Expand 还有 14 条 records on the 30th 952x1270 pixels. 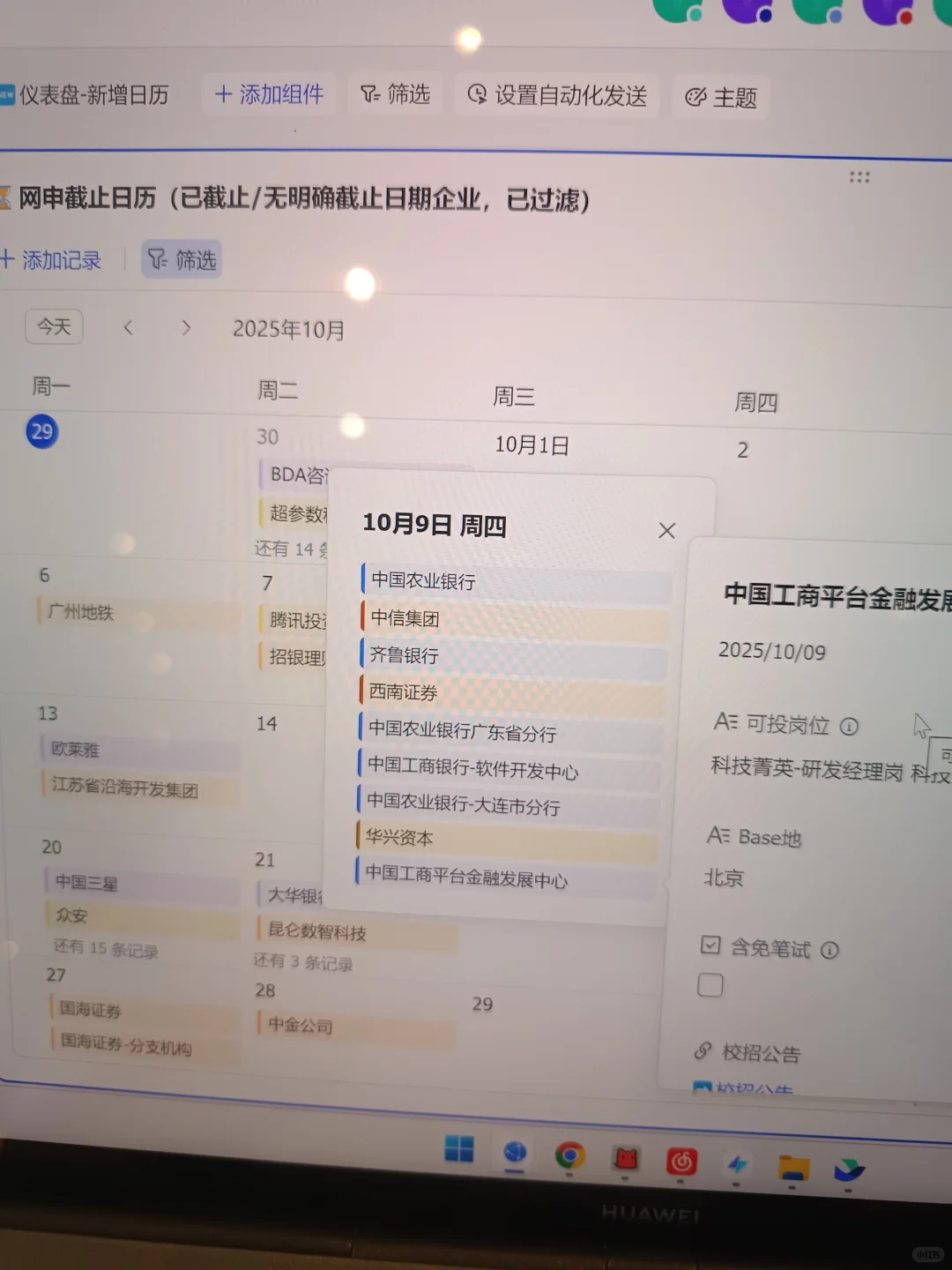pyautogui.click(x=293, y=549)
